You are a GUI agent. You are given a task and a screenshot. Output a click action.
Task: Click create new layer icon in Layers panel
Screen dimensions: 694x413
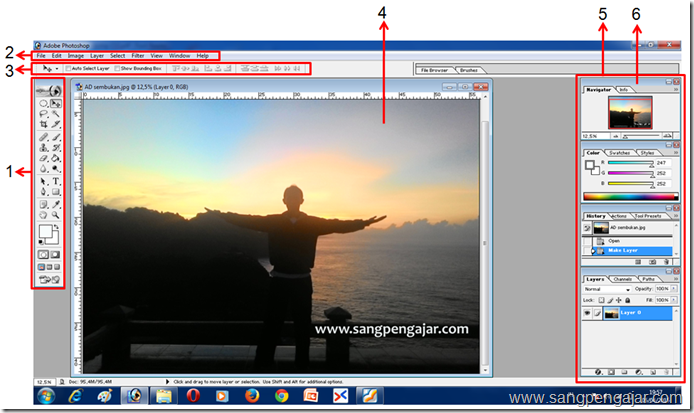[x=653, y=372]
